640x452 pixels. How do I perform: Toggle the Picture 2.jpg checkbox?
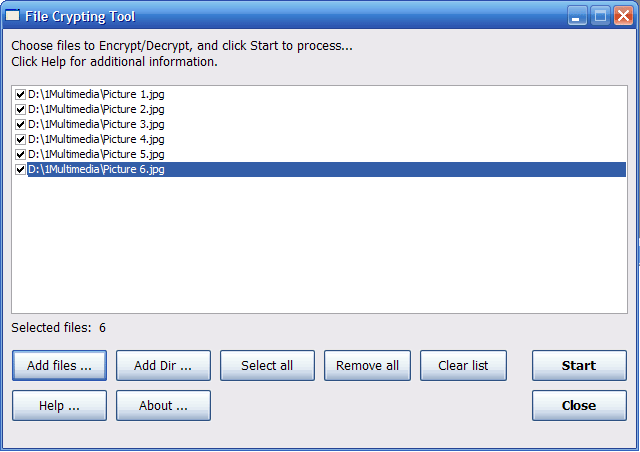click(x=20, y=109)
